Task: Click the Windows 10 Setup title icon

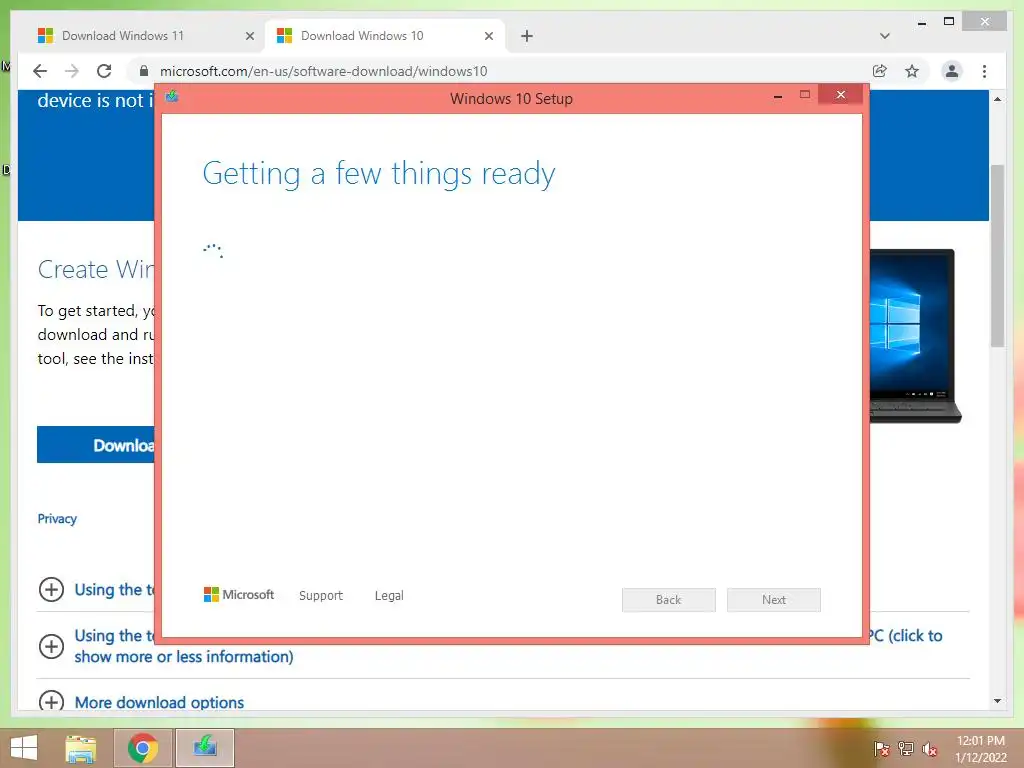Action: [172, 97]
